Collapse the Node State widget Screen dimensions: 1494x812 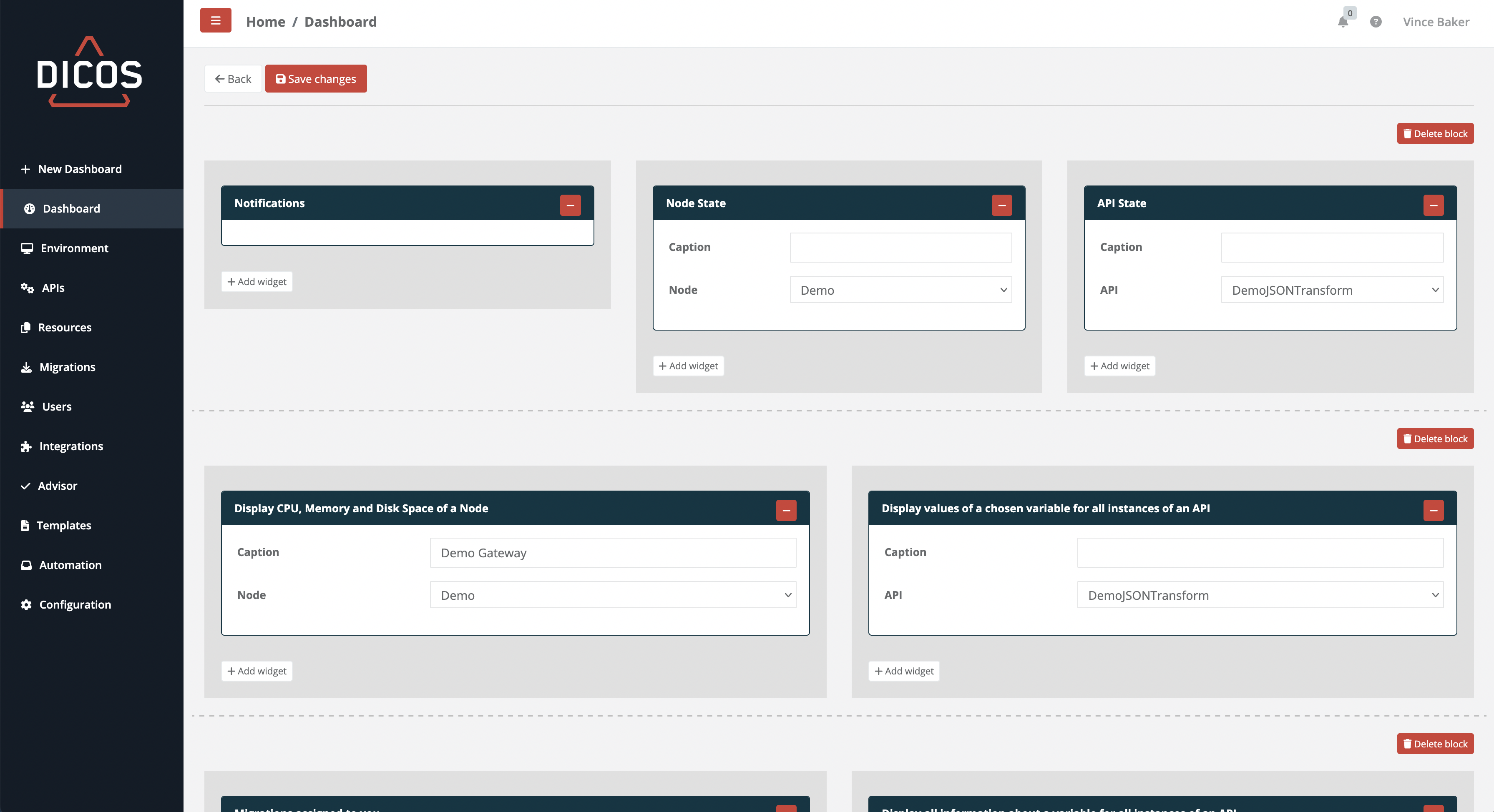coord(1001,205)
